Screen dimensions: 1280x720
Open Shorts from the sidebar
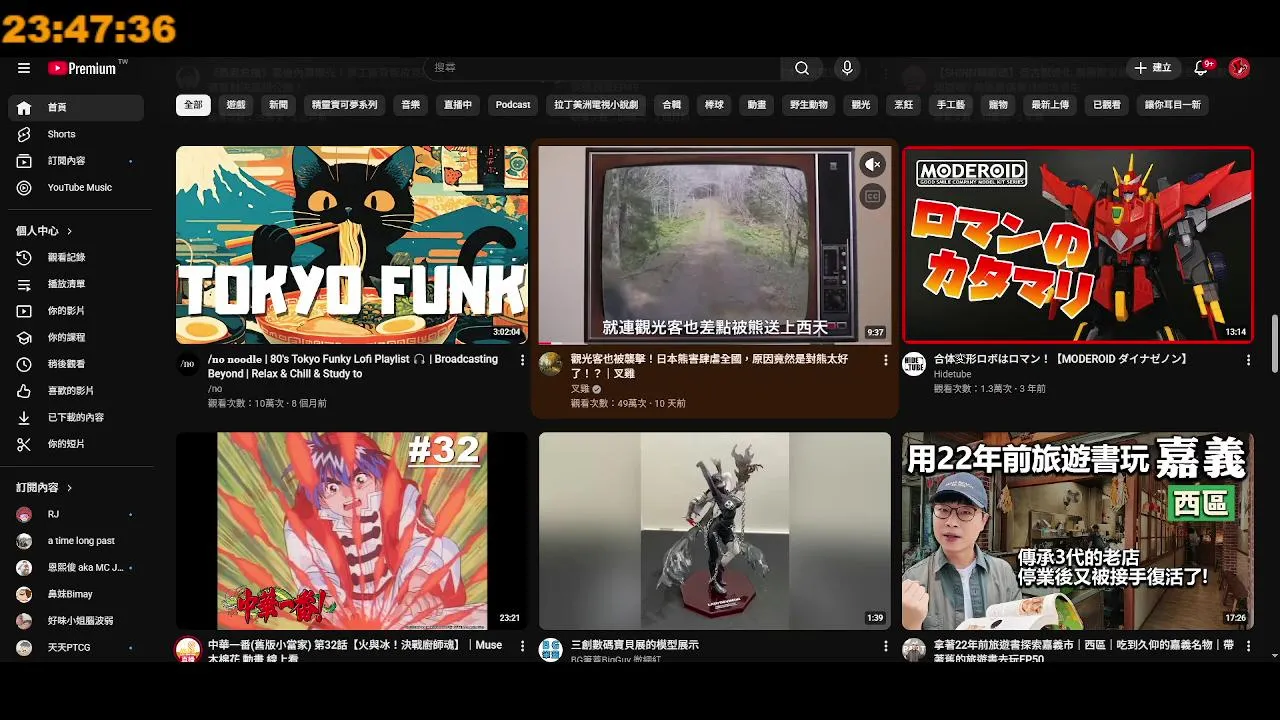76,134
